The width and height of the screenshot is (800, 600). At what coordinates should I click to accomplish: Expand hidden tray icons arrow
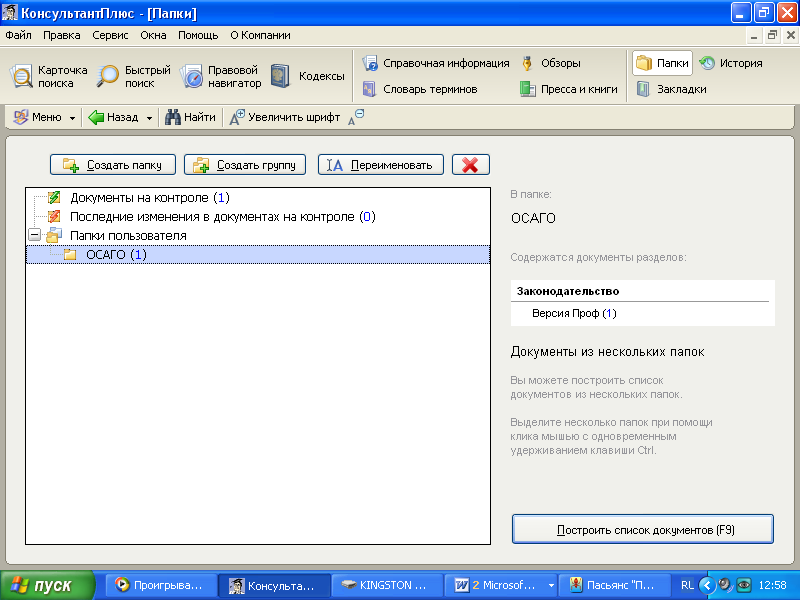point(707,585)
